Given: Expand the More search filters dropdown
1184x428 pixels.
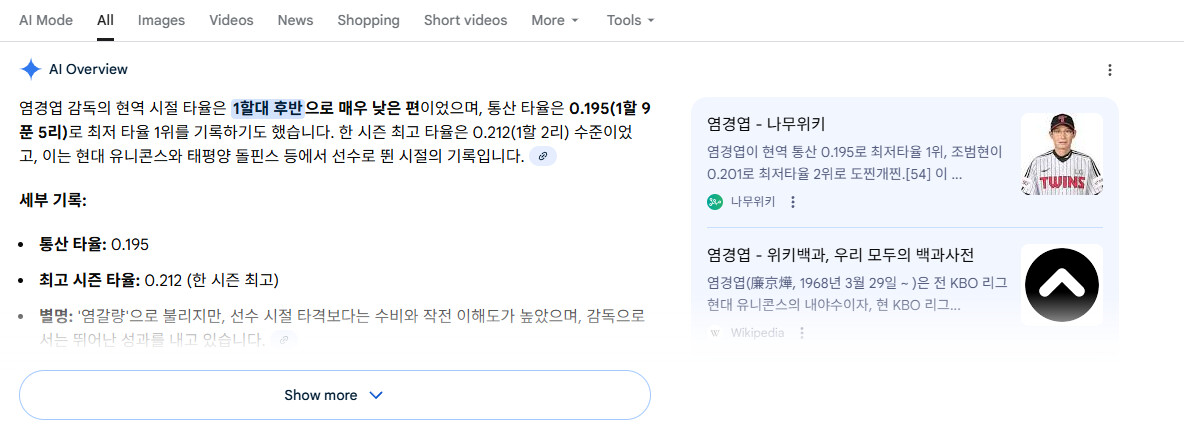Looking at the screenshot, I should [555, 20].
